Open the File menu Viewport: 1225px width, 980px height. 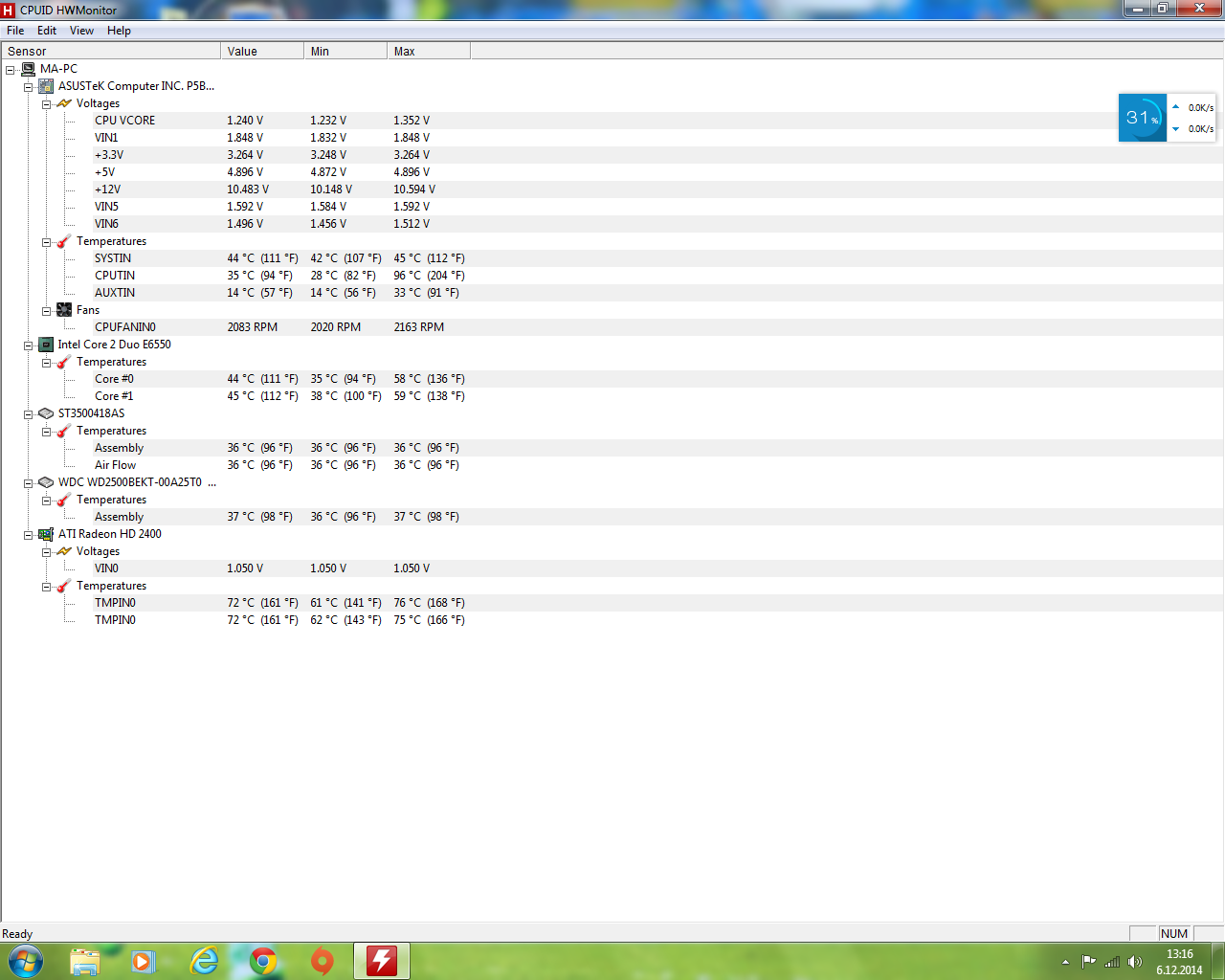coord(15,31)
